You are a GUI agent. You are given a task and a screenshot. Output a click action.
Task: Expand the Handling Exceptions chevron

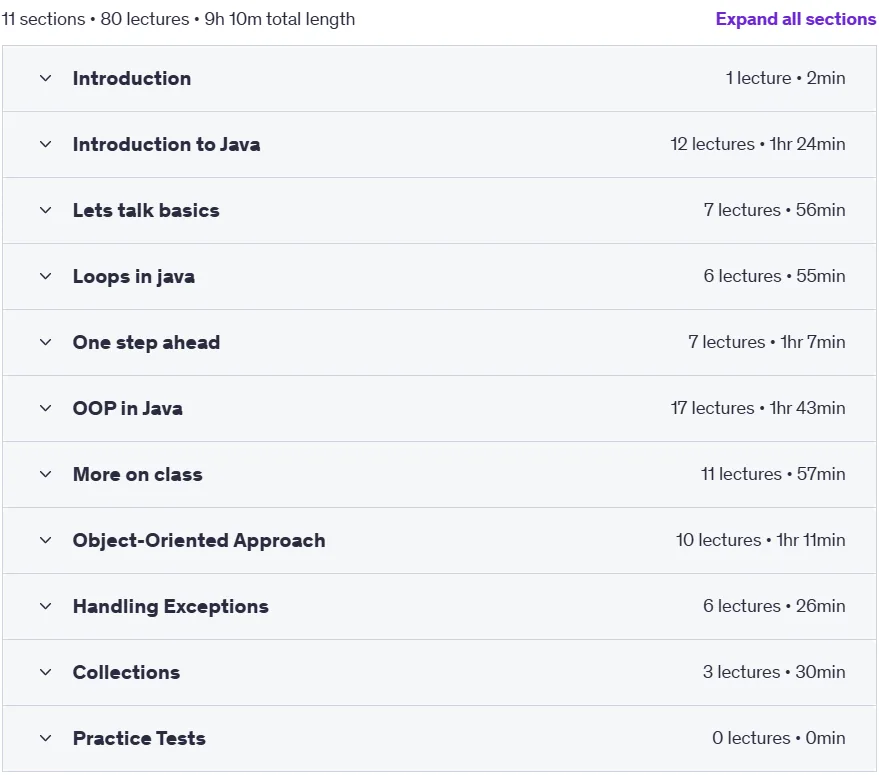coord(45,606)
